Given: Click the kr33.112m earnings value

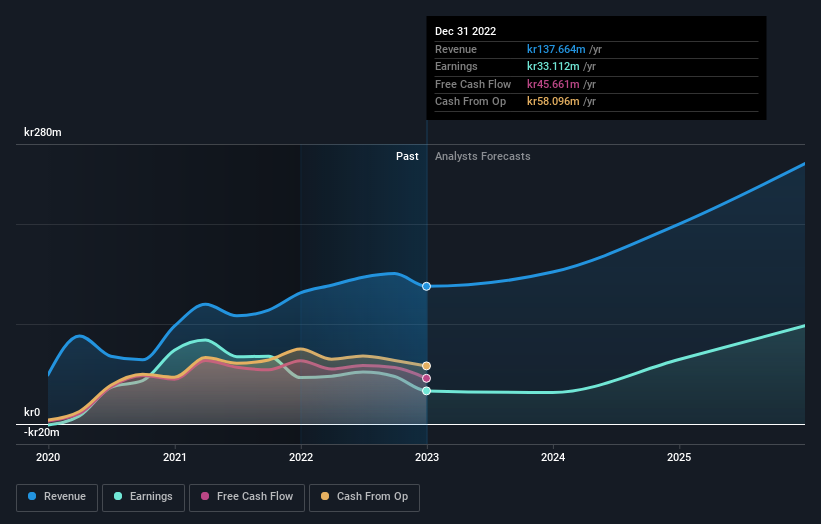Looking at the screenshot, I should (553, 66).
